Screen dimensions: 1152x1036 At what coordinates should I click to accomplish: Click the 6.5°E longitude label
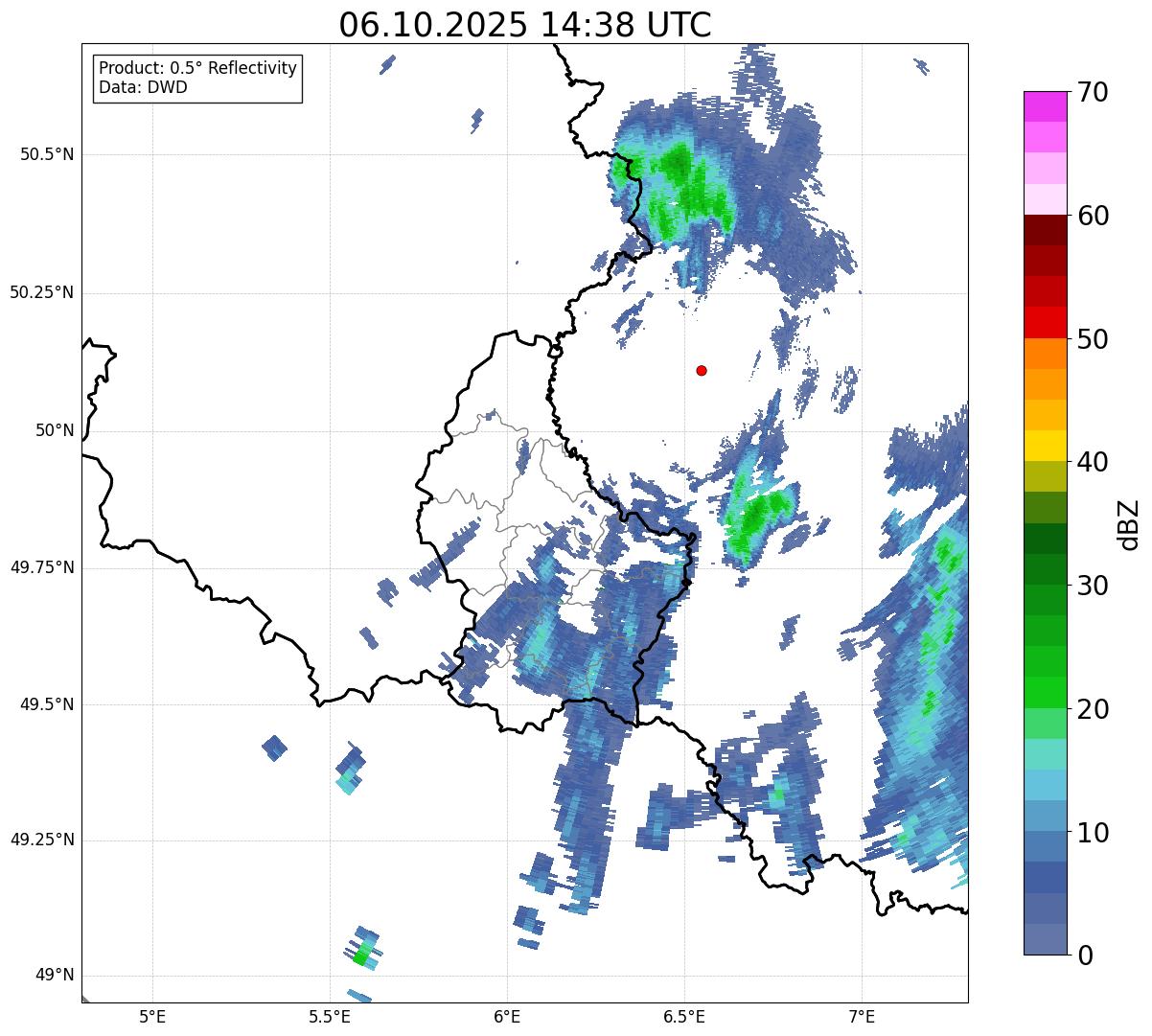(x=684, y=1016)
